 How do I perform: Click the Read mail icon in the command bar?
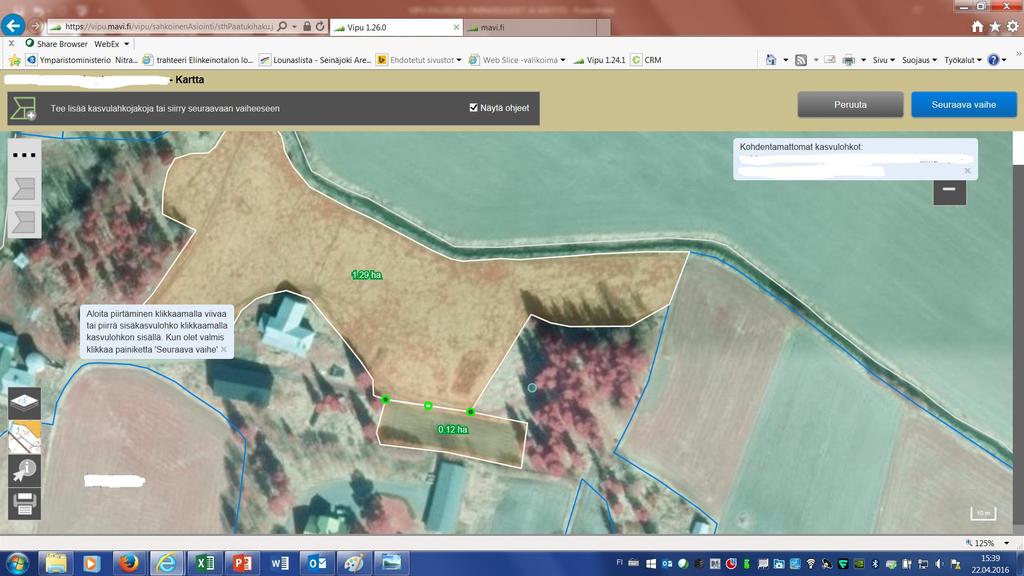coord(829,60)
